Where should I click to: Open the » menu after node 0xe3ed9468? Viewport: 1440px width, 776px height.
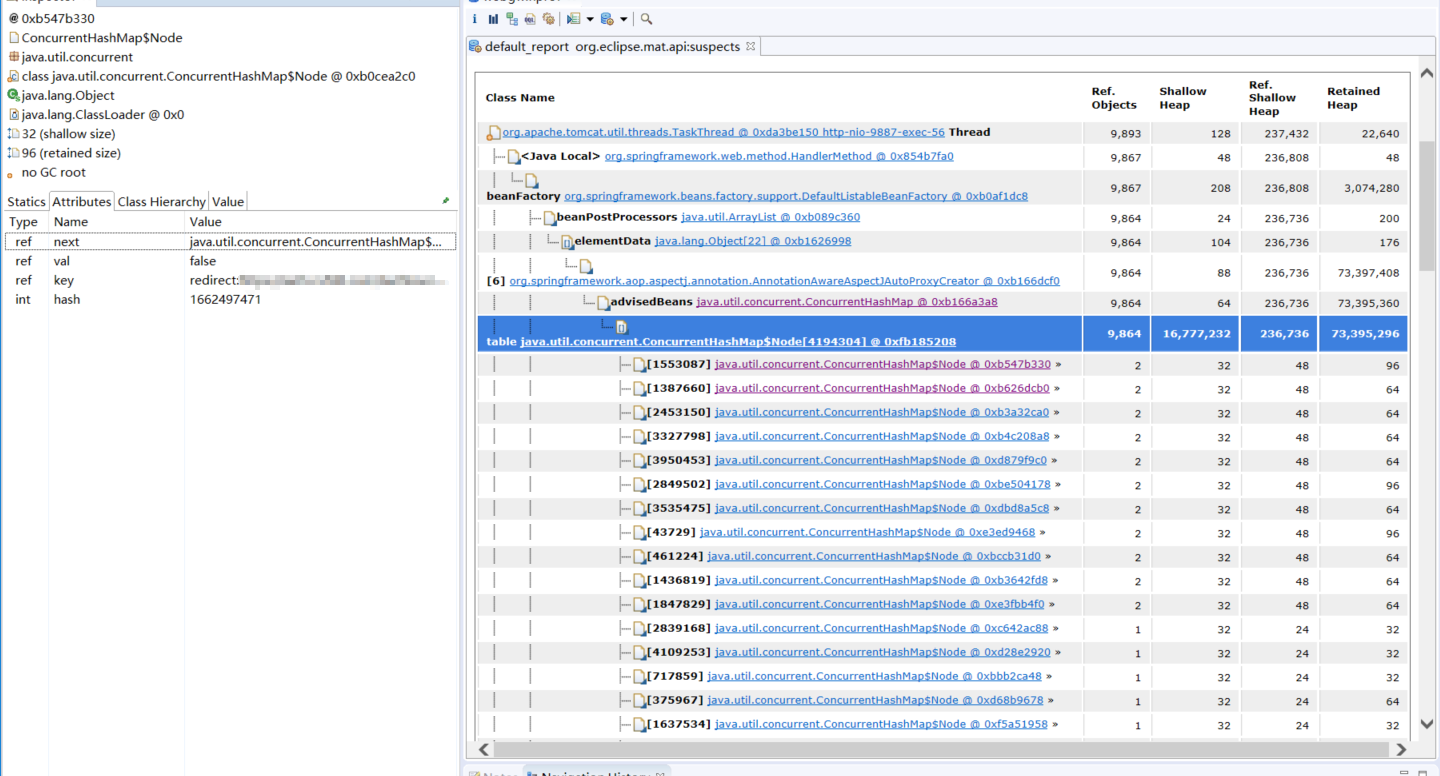pyautogui.click(x=1043, y=533)
